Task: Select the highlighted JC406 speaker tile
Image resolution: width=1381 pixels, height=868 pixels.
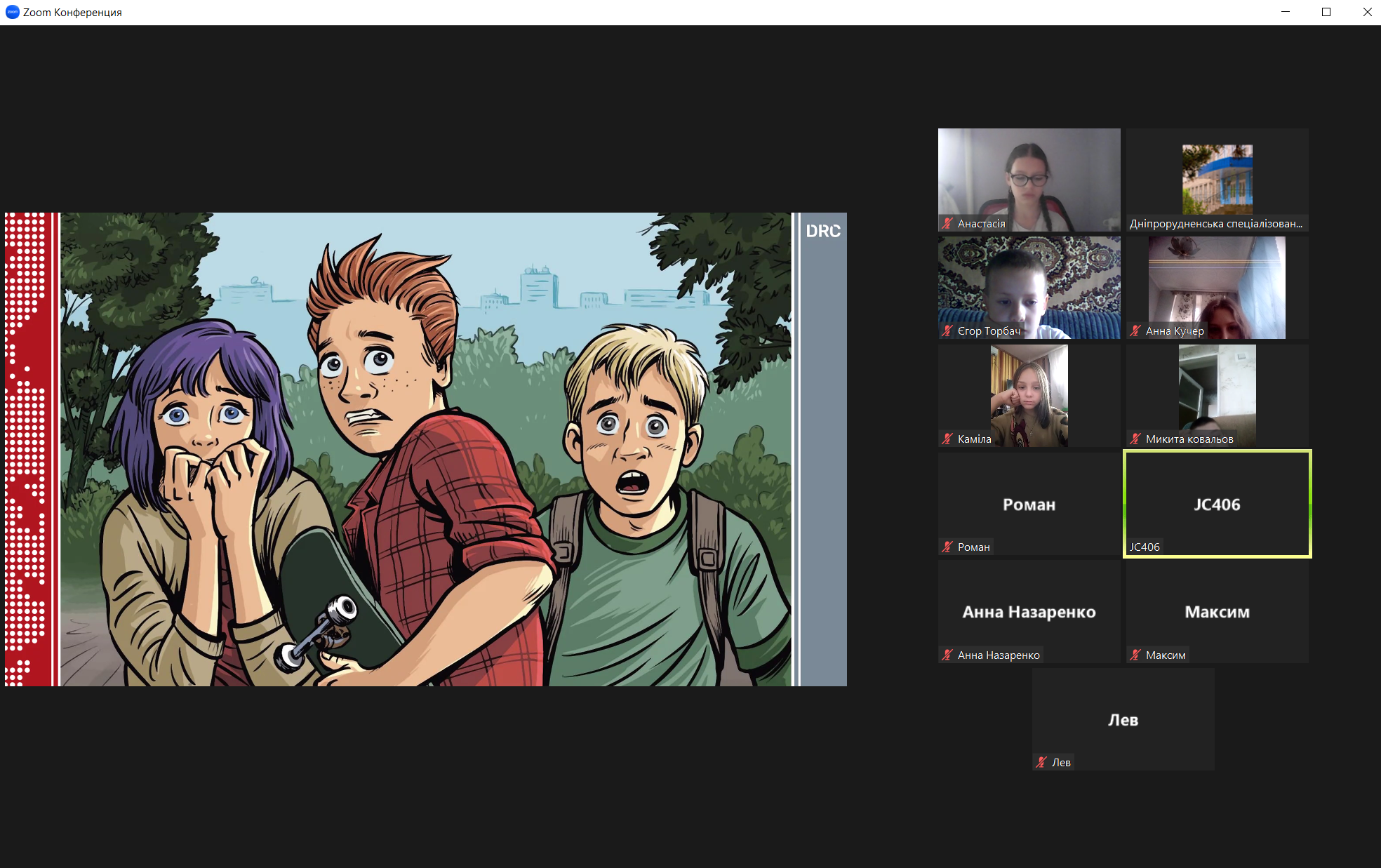Action: (1217, 504)
